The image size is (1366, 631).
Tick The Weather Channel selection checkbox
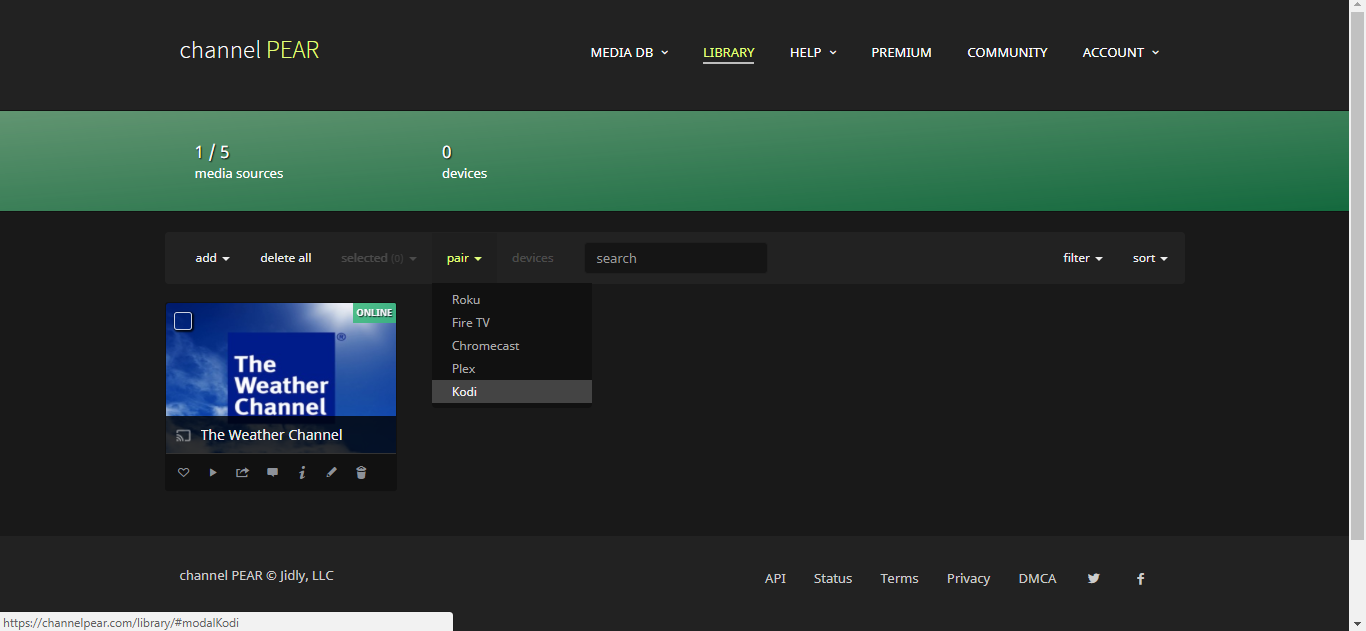[183, 321]
